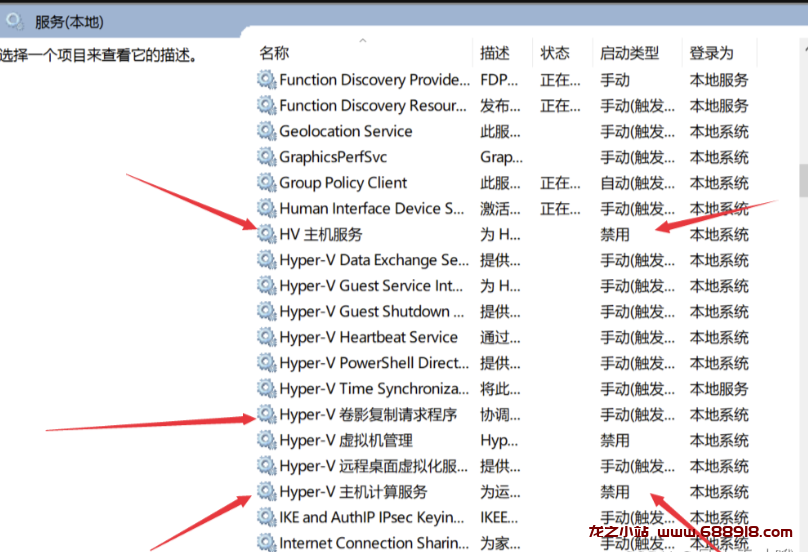
Task: Click the Internet Connection Sharing gear icon
Action: pyautogui.click(x=266, y=543)
